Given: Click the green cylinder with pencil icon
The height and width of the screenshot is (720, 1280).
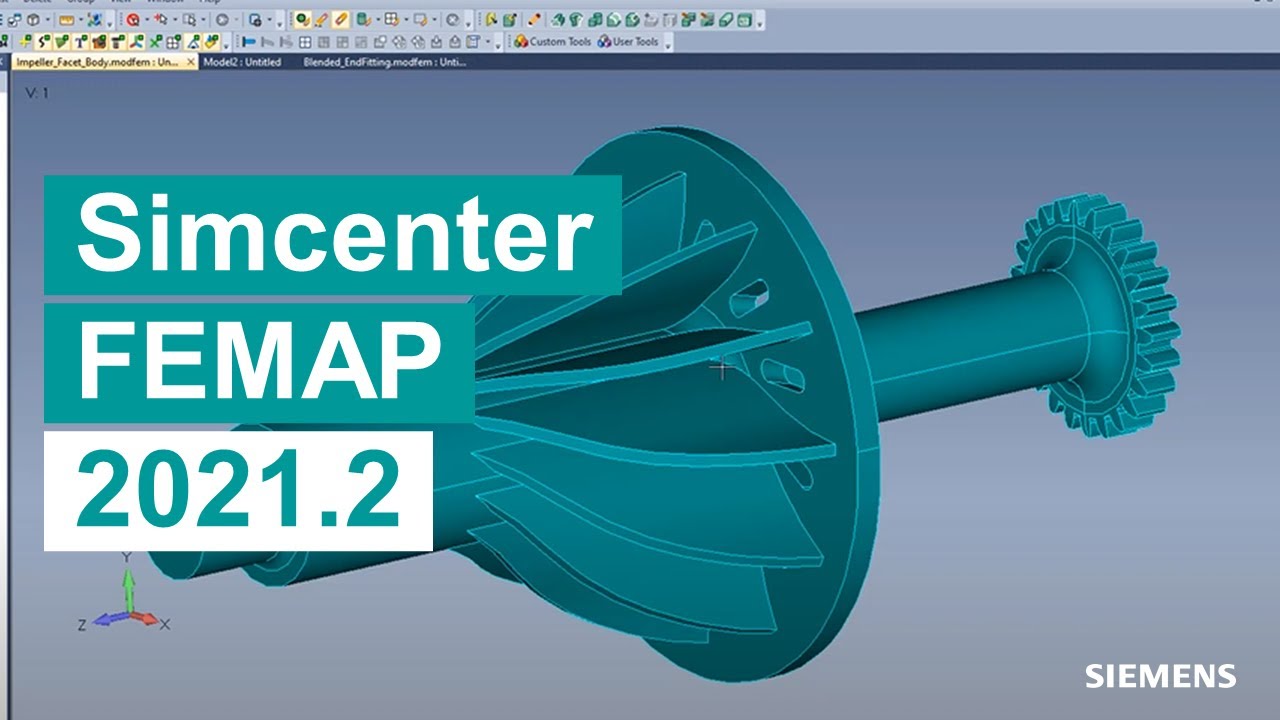Looking at the screenshot, I should (x=363, y=20).
